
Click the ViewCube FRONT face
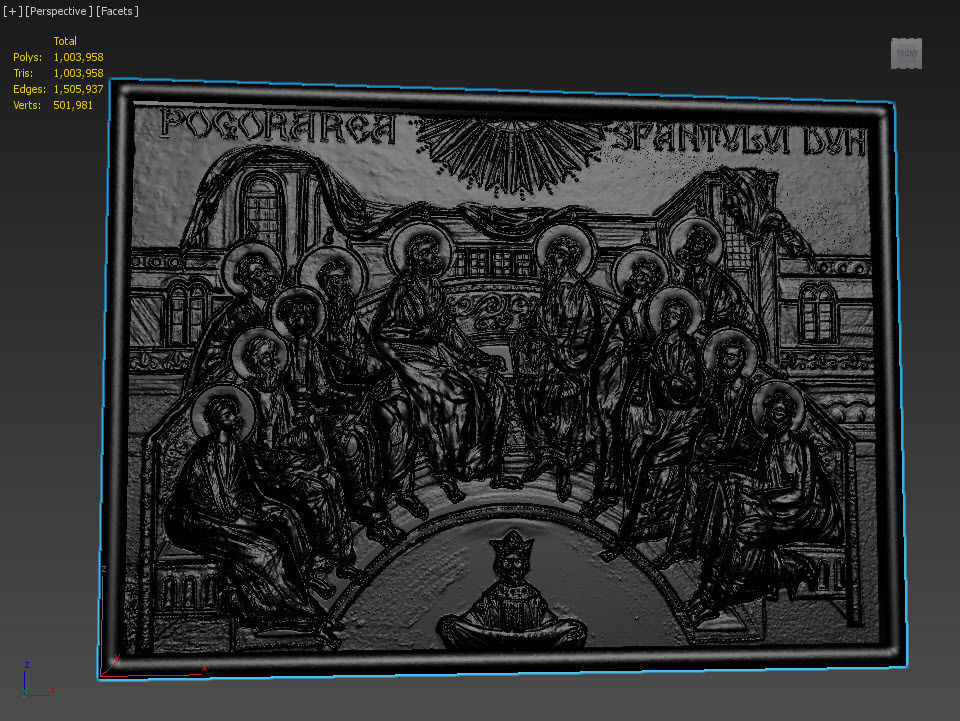tap(906, 54)
